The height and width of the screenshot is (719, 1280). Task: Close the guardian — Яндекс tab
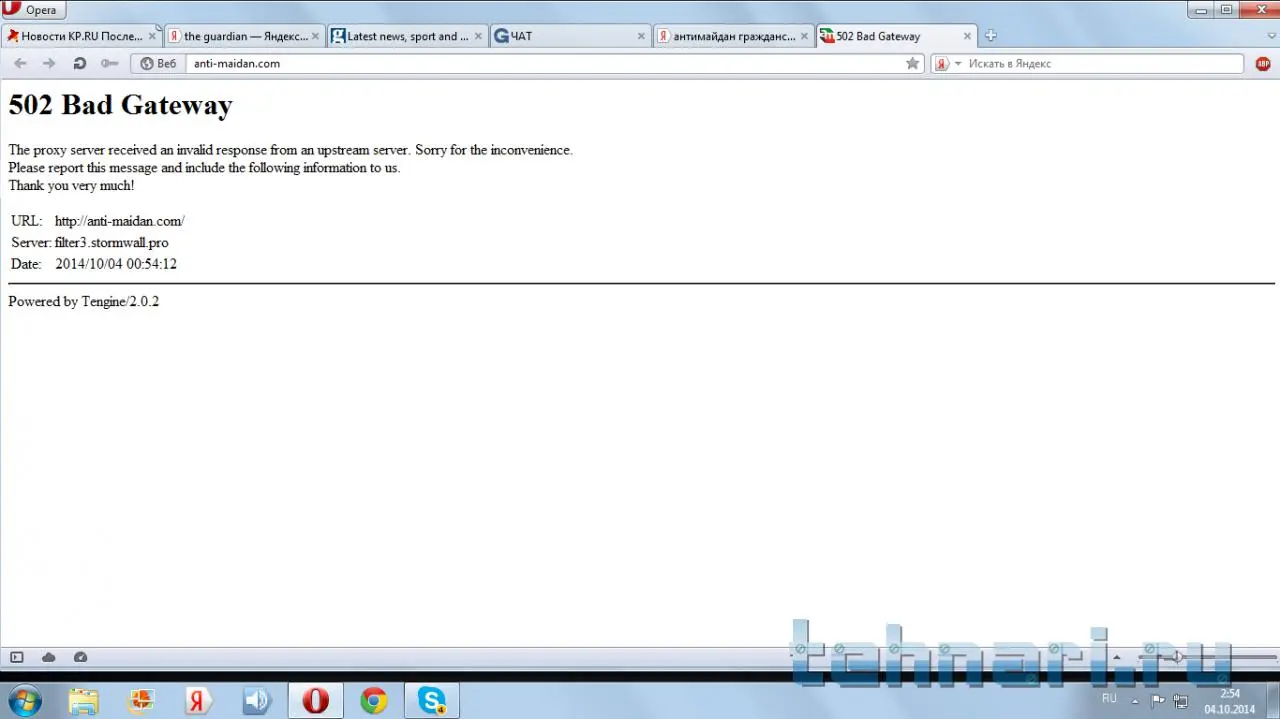315,36
